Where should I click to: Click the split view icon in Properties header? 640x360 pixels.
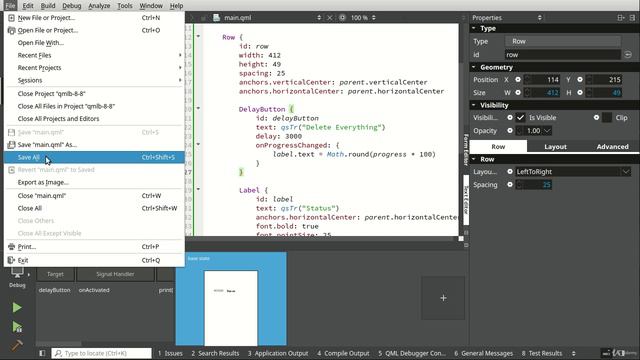(620, 18)
